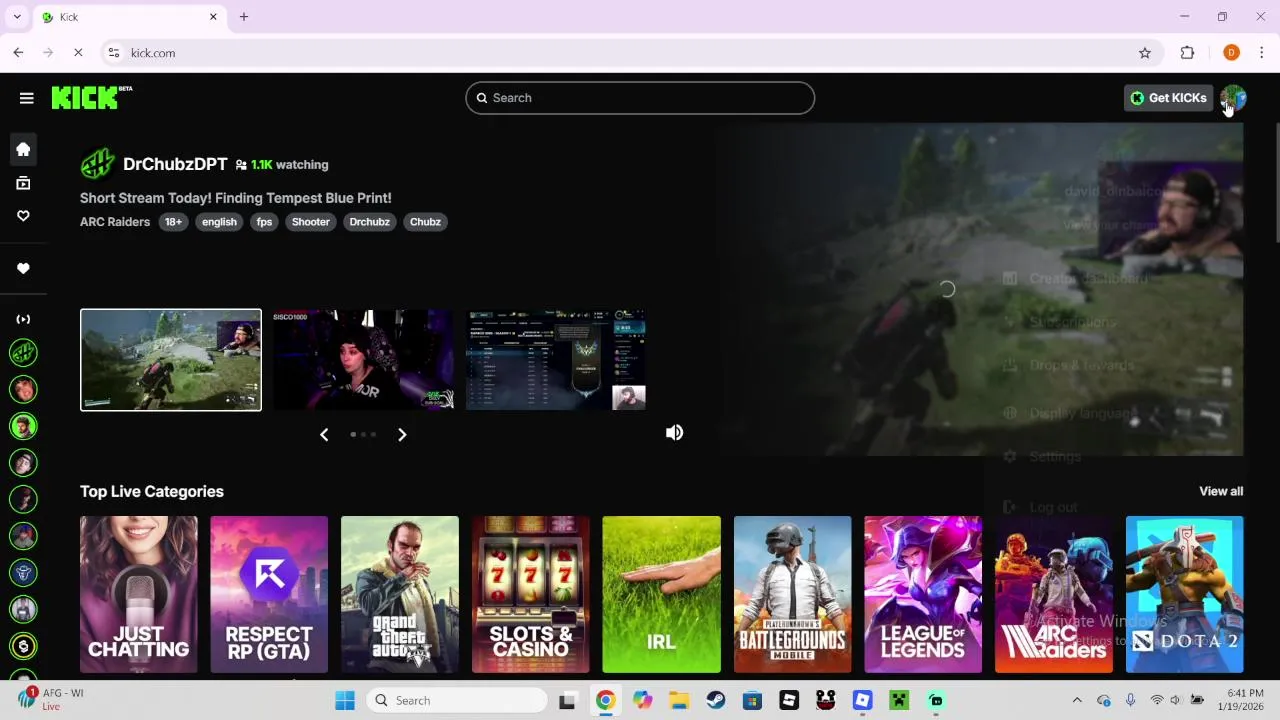Mute the featured stream with speaker icon
This screenshot has width=1280, height=720.
(675, 432)
